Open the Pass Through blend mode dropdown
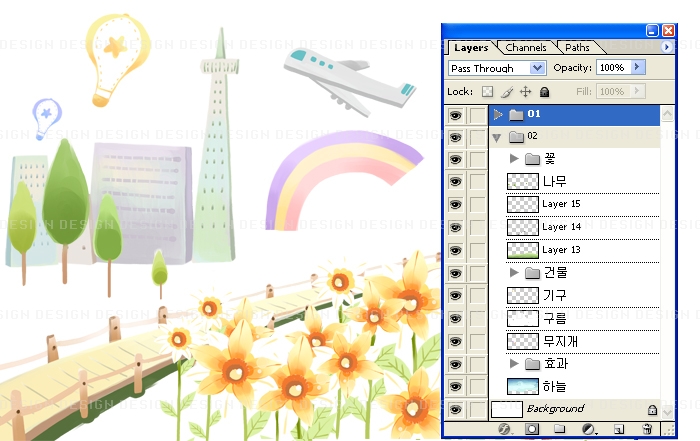Image resolution: width=700 pixels, height=441 pixels. coord(496,68)
